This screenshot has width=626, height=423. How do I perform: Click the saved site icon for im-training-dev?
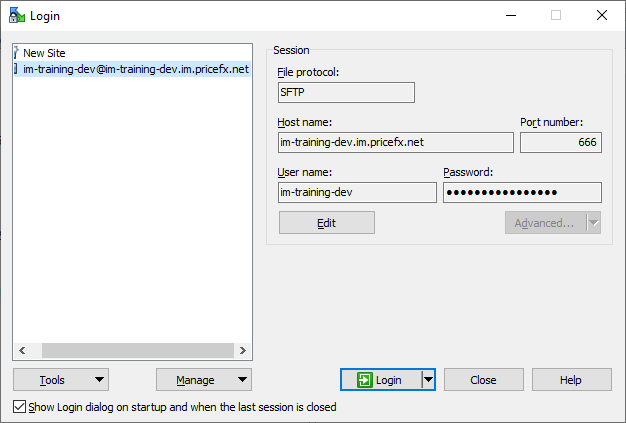(x=17, y=70)
